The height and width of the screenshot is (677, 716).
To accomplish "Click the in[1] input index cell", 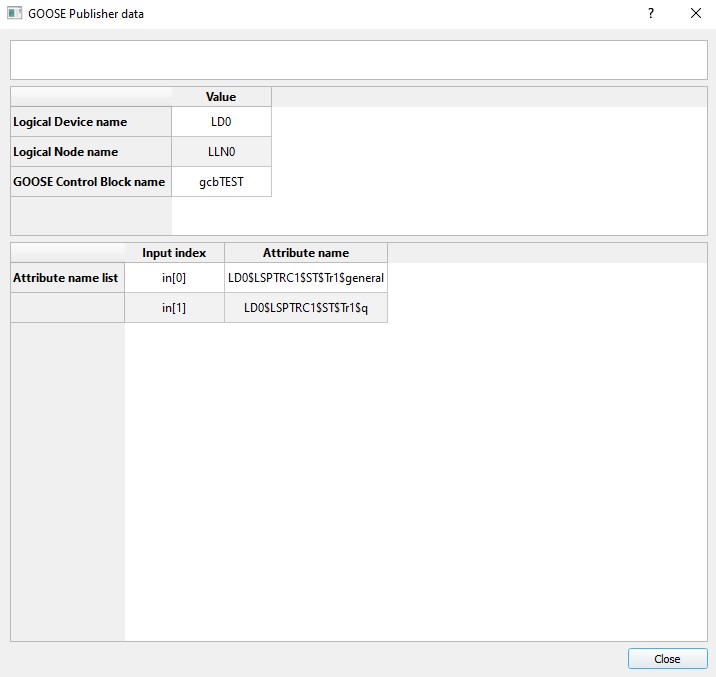I will (x=174, y=308).
